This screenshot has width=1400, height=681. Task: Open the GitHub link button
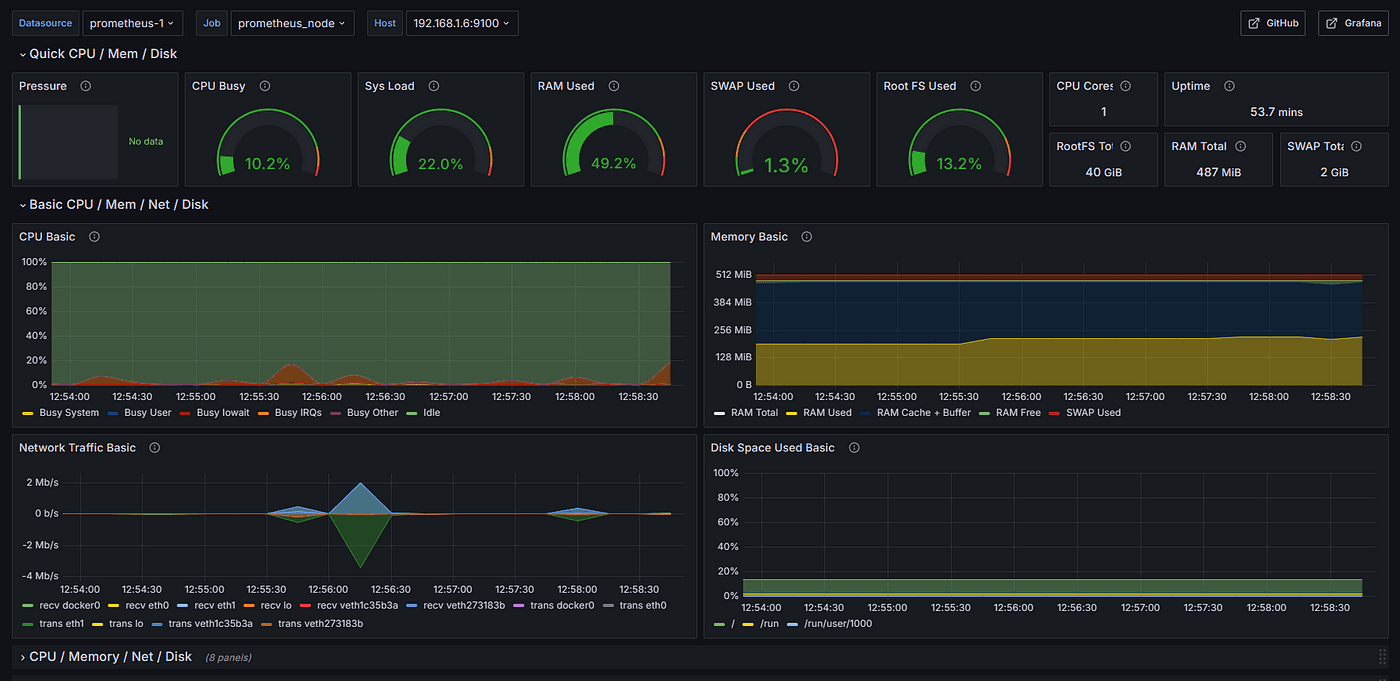pos(1273,23)
